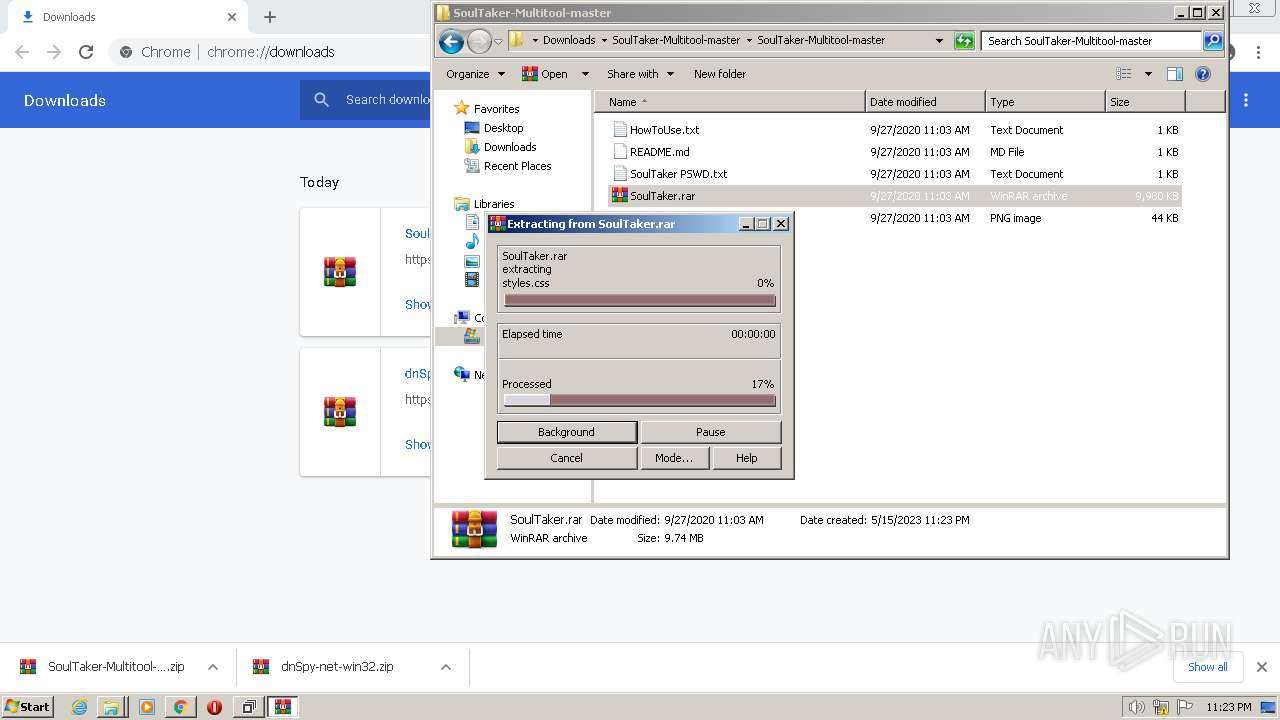The image size is (1280, 720).
Task: Sort files by the Name column header
Action: pos(730,102)
